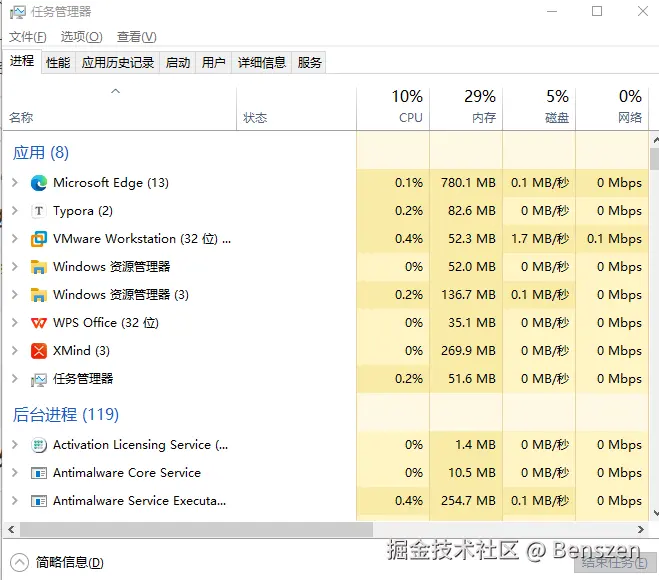The image size is (659, 580).
Task: Click the horizontal scrollbar left arrow
Action: pos(11,530)
